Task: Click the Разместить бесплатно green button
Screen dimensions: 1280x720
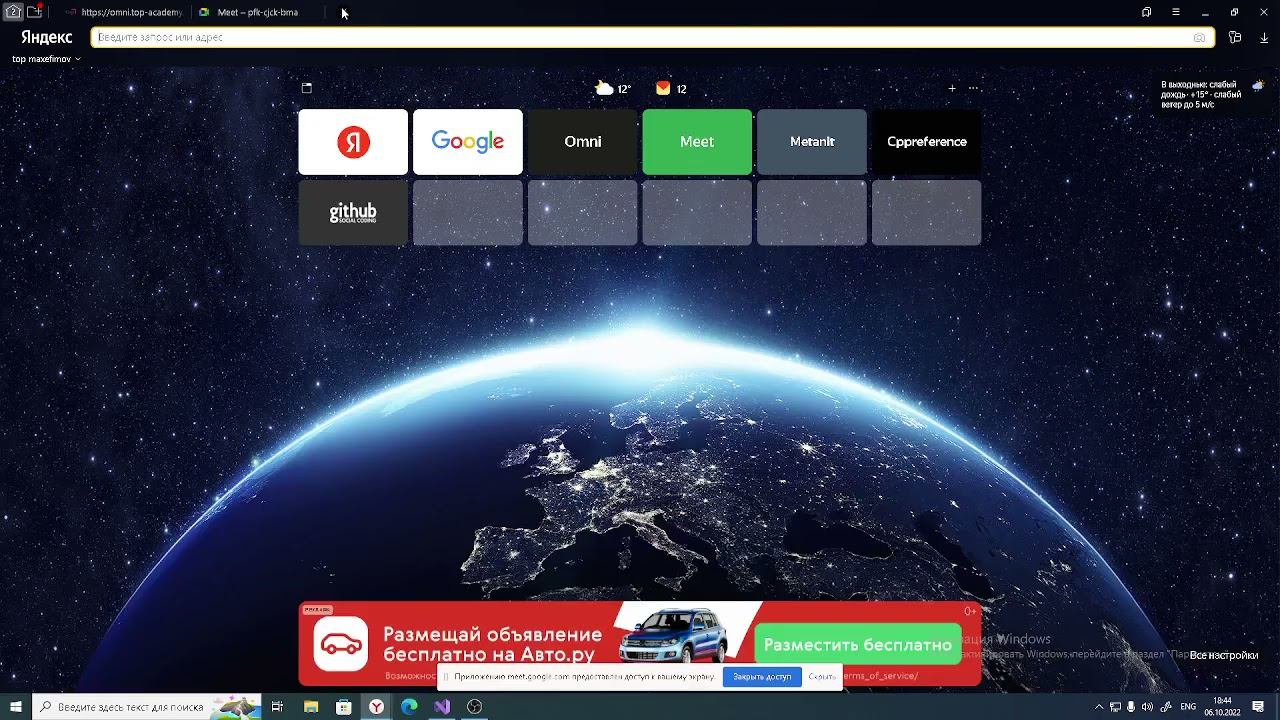Action: (857, 645)
